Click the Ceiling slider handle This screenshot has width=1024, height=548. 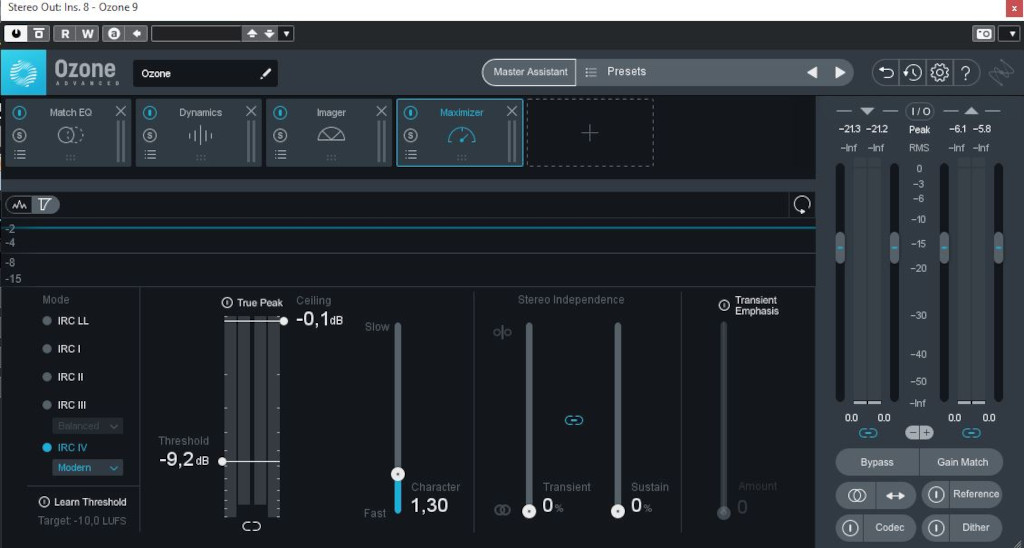tap(283, 321)
